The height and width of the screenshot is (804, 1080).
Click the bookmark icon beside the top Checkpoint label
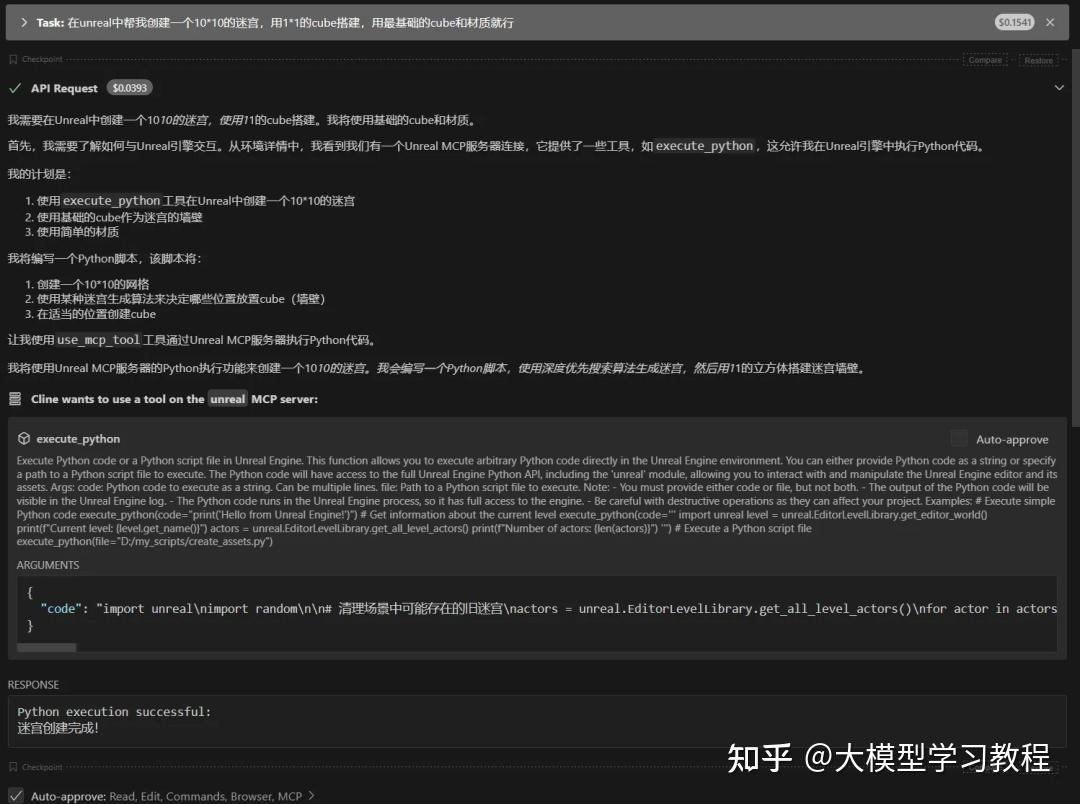coord(12,60)
